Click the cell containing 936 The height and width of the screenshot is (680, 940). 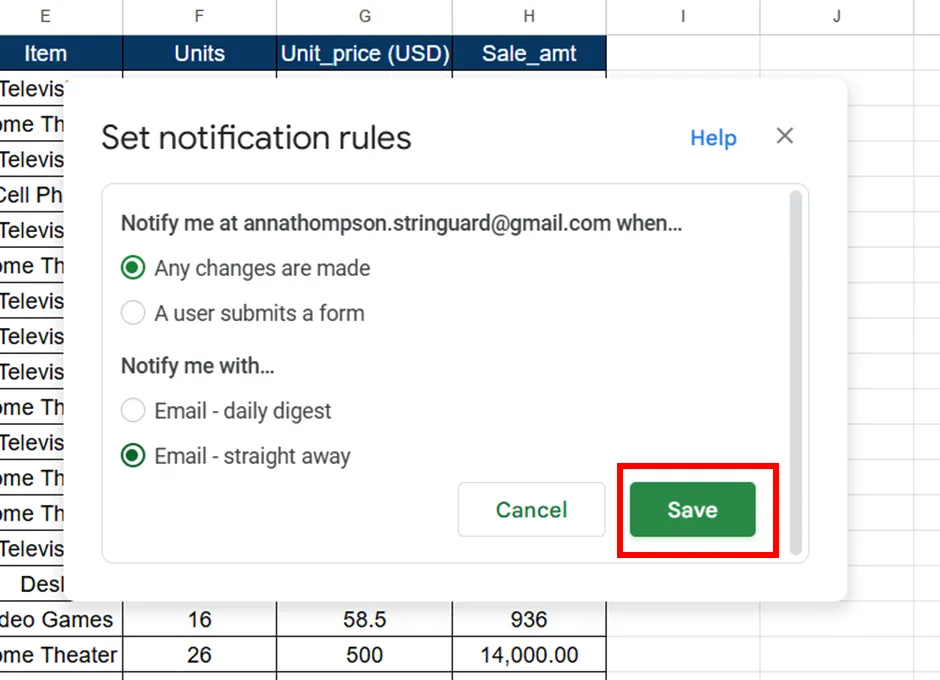click(529, 619)
